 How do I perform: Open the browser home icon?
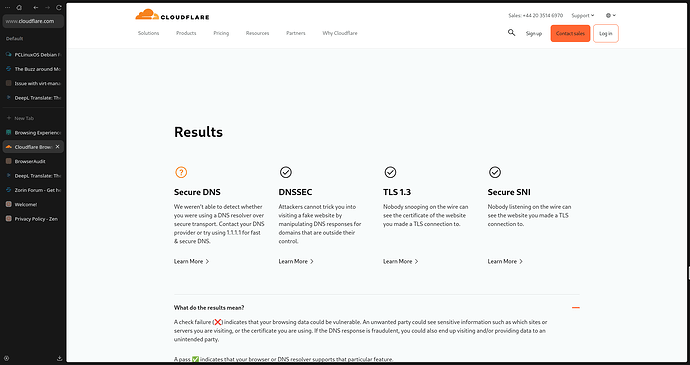pos(19,7)
